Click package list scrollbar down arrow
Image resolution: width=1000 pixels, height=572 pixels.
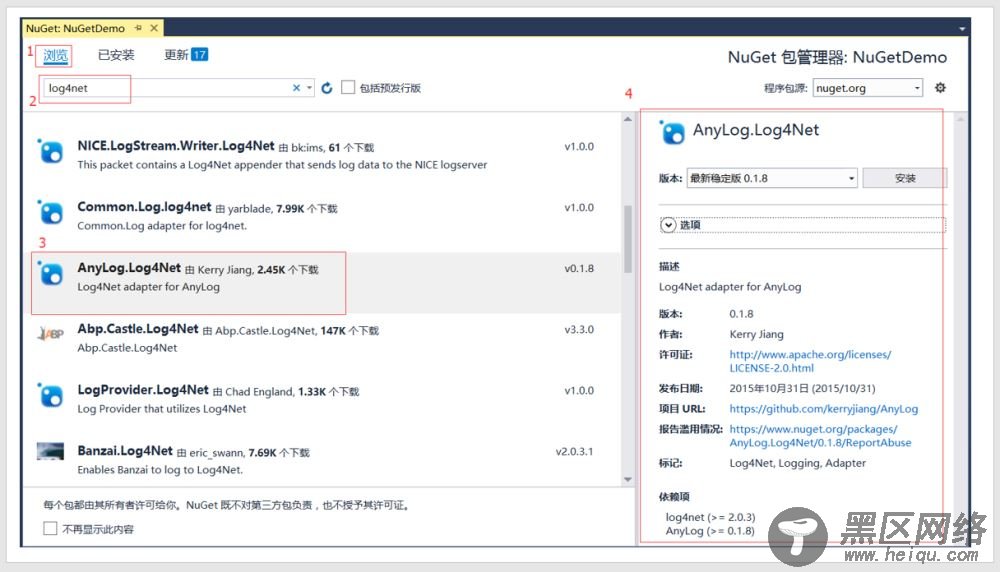pyautogui.click(x=628, y=479)
